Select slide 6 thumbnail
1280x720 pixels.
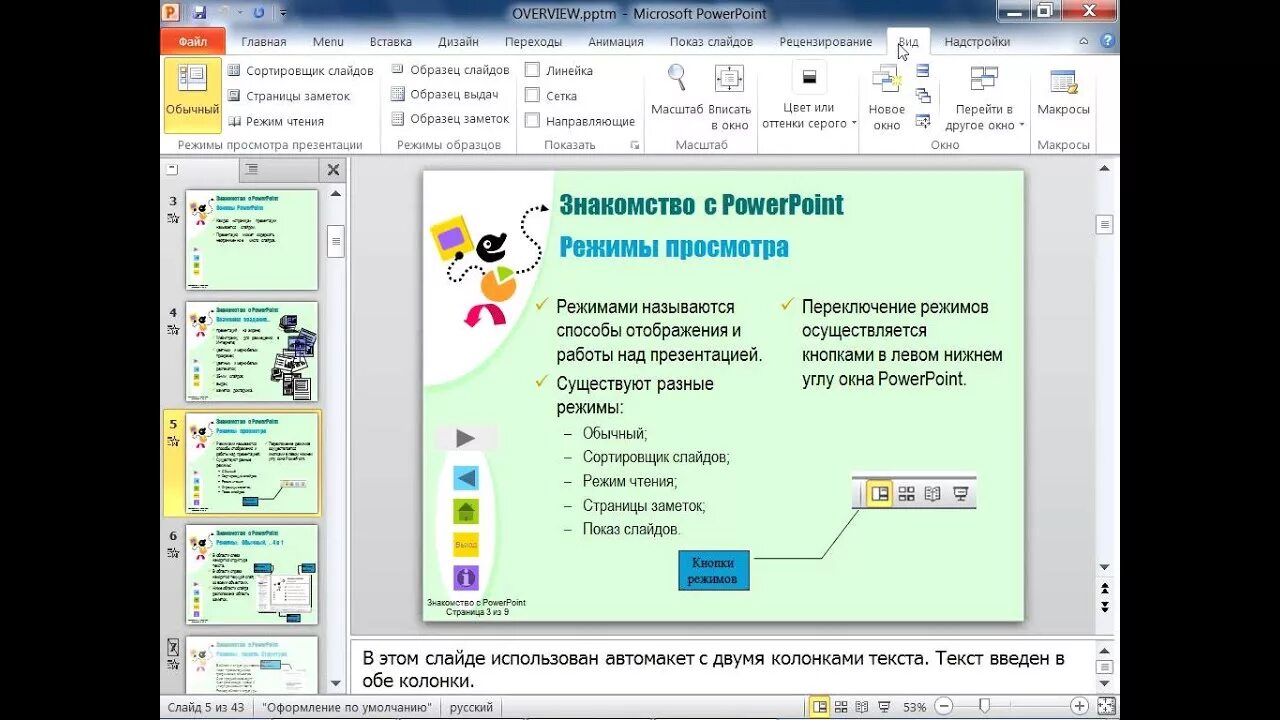click(251, 575)
